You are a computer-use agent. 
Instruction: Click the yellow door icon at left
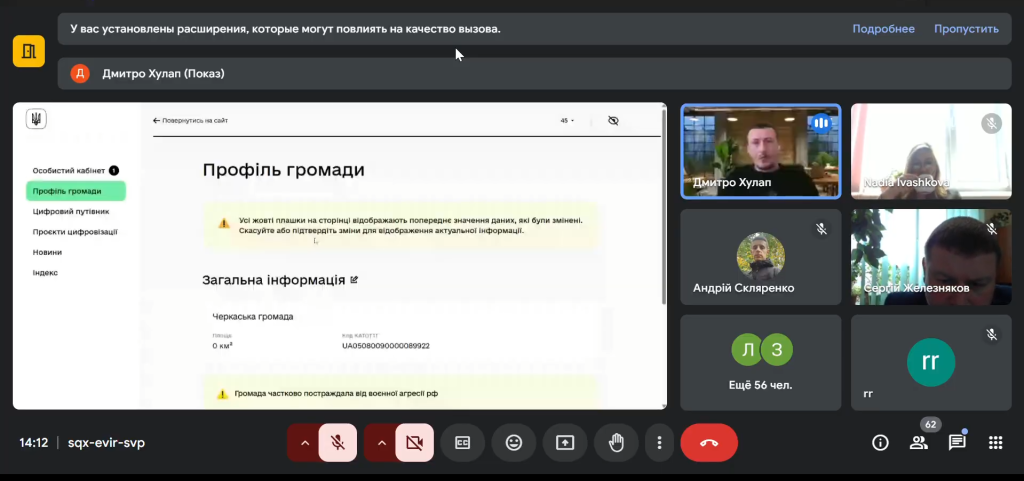coord(29,51)
